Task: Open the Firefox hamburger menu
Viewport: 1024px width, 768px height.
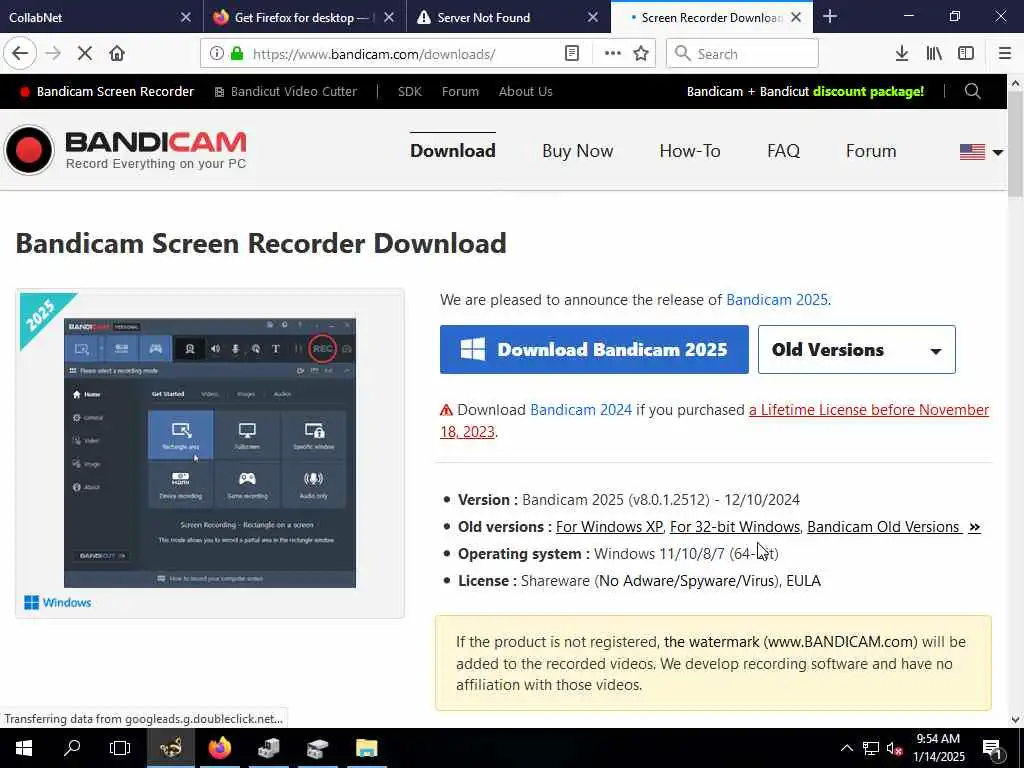Action: coord(1005,54)
